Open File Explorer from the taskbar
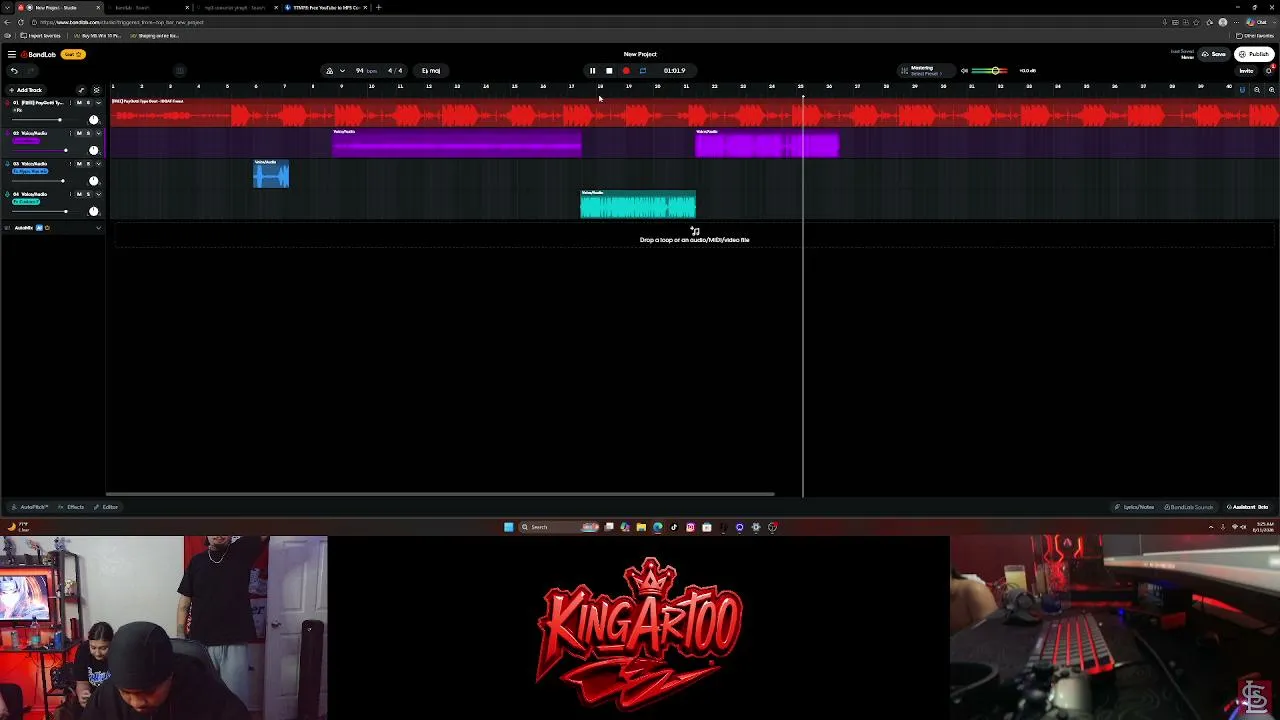The width and height of the screenshot is (1280, 720). [641, 527]
